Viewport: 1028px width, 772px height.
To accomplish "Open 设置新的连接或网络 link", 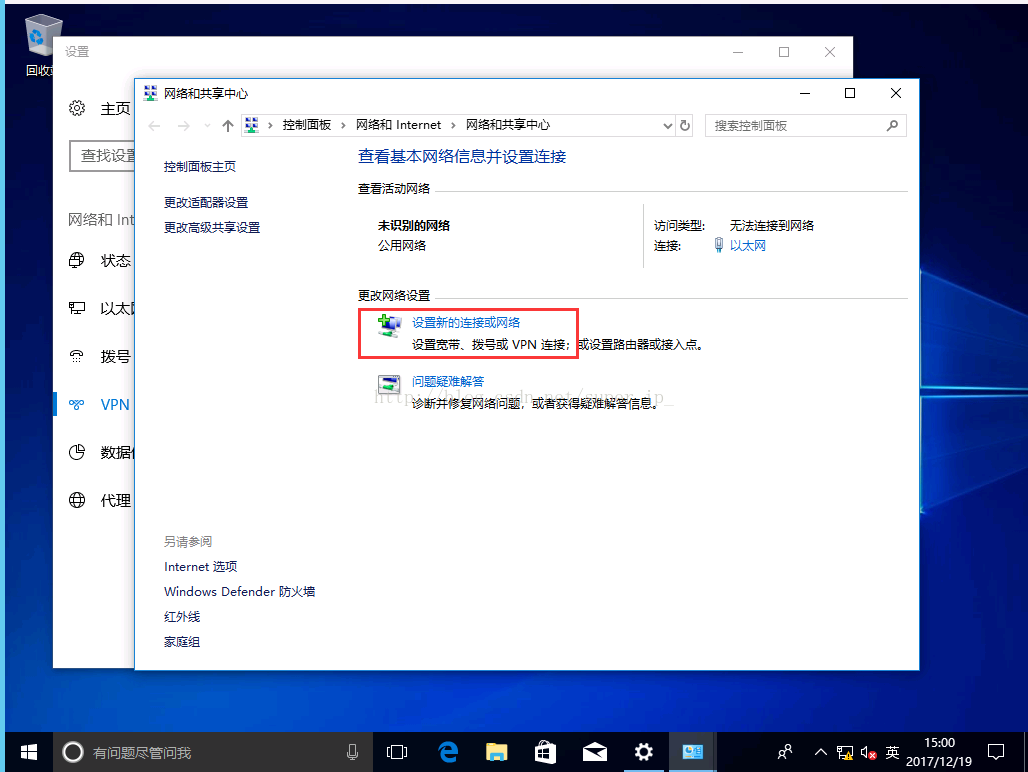I will click(465, 322).
